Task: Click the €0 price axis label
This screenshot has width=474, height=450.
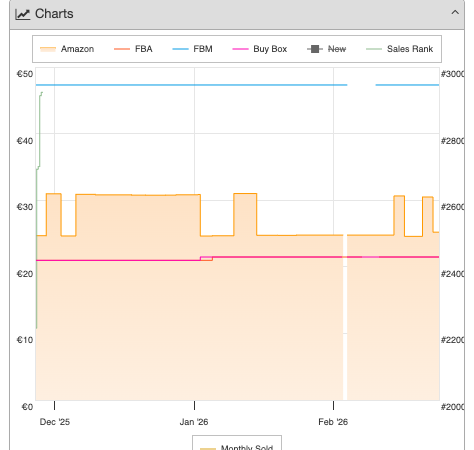Action: tap(27, 407)
